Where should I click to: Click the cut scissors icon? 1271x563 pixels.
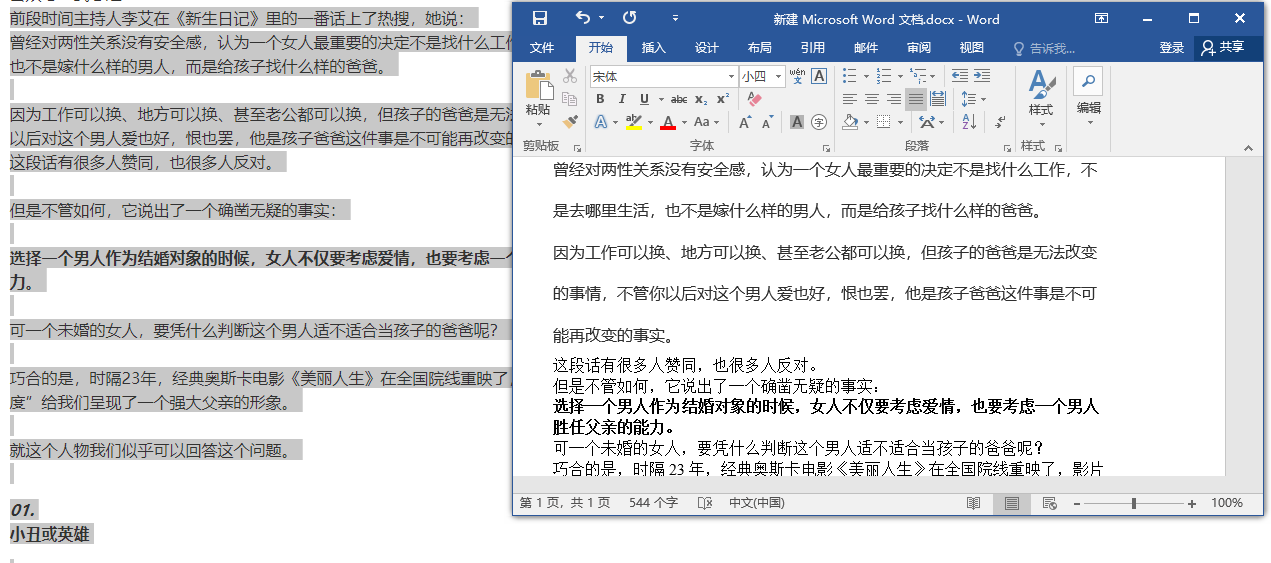click(570, 76)
